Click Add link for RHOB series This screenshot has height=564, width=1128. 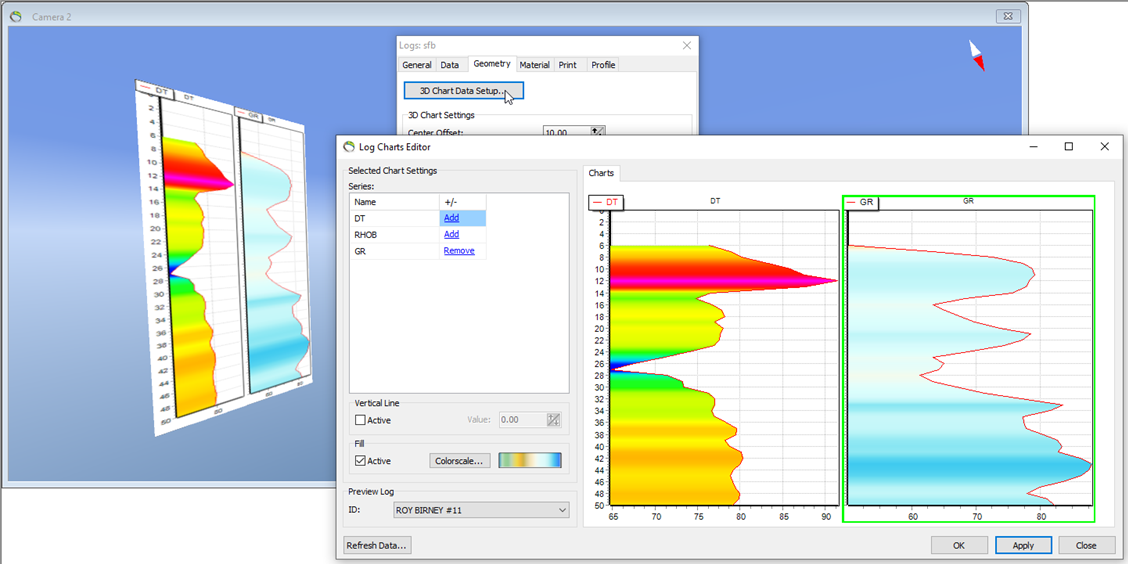451,235
